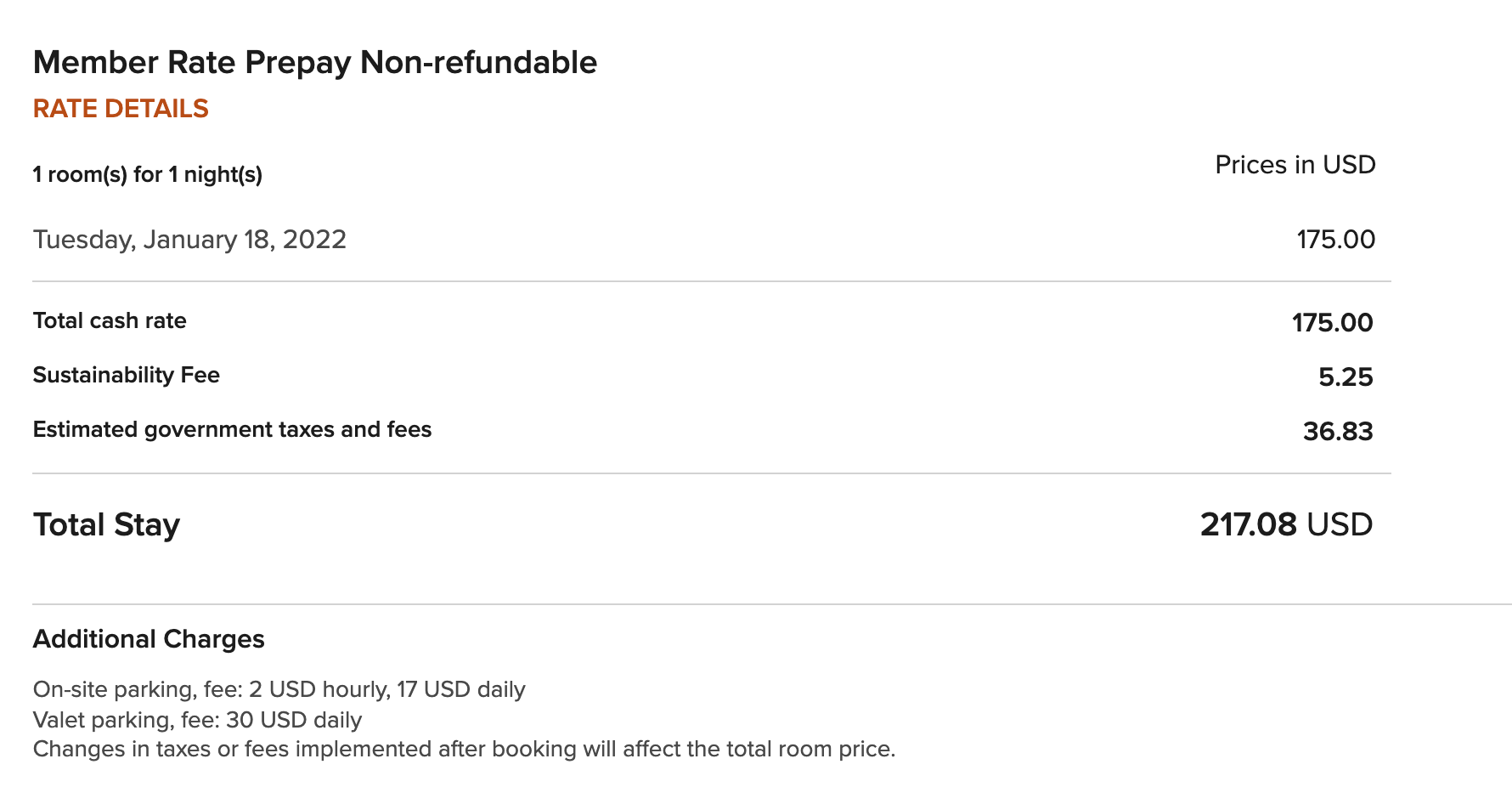The image size is (1512, 804).
Task: Click the Prices in USD label
Action: [1295, 165]
